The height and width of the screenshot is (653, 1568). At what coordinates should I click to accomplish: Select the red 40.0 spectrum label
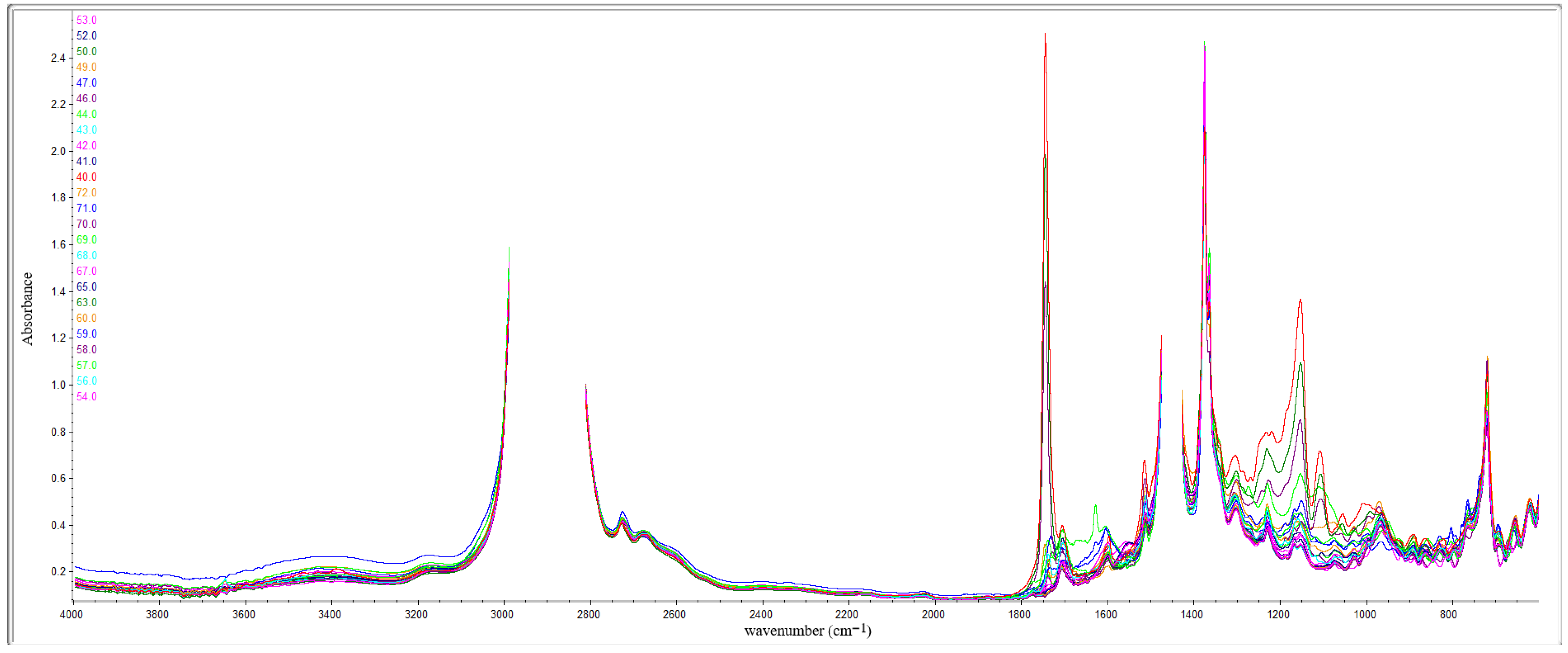point(86,177)
